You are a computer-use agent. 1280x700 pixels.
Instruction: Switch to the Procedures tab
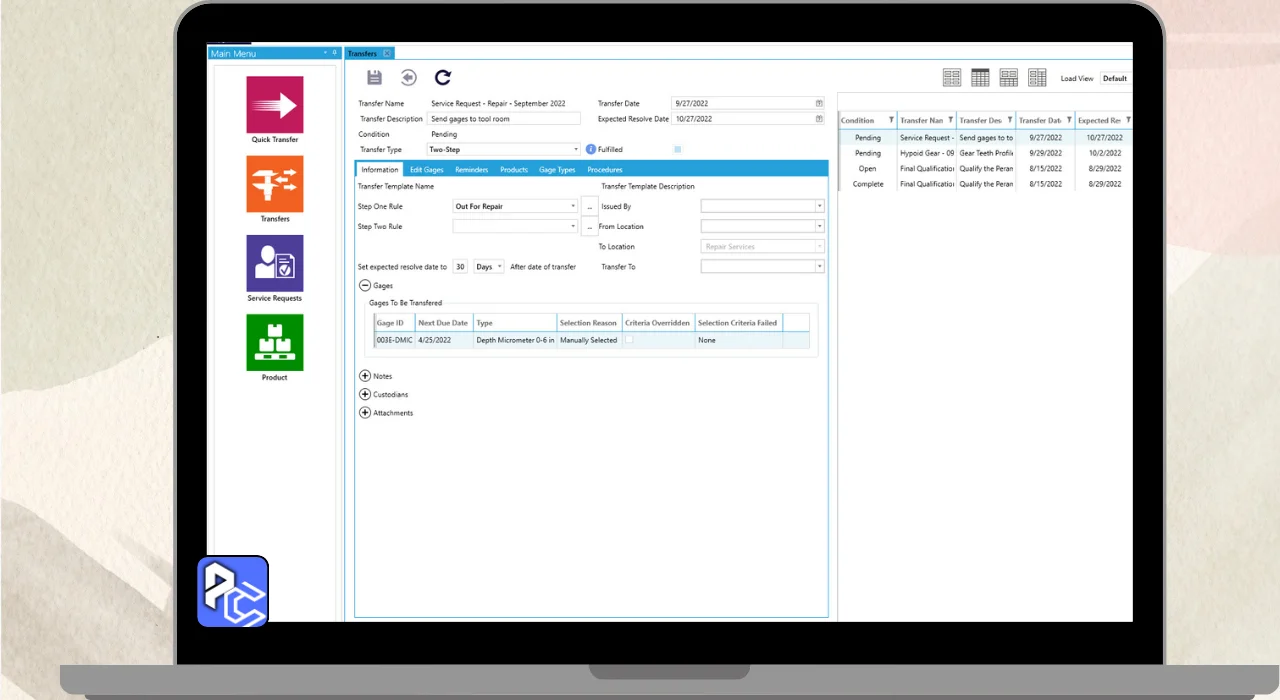coord(605,170)
